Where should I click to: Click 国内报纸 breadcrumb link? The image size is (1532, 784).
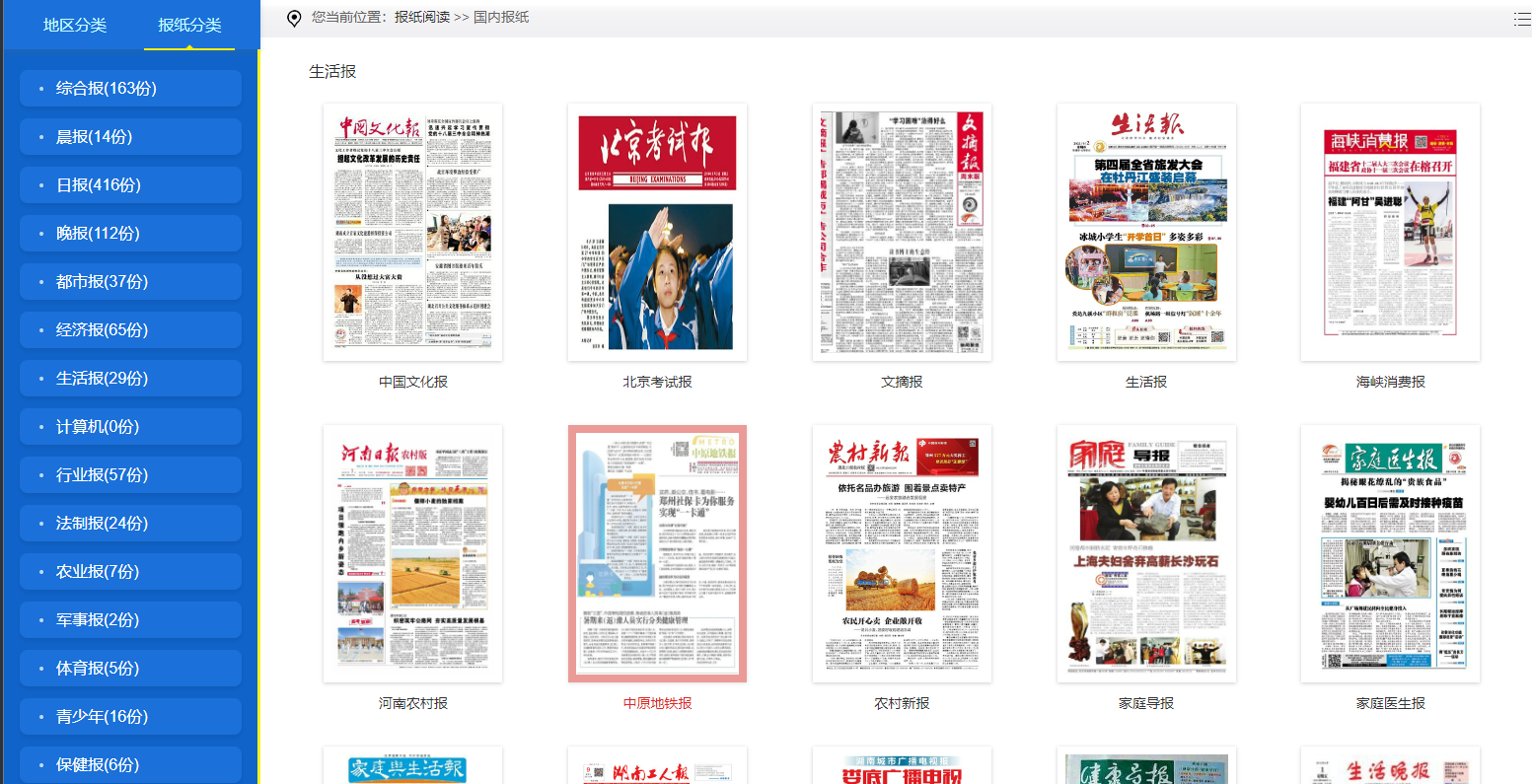(501, 18)
